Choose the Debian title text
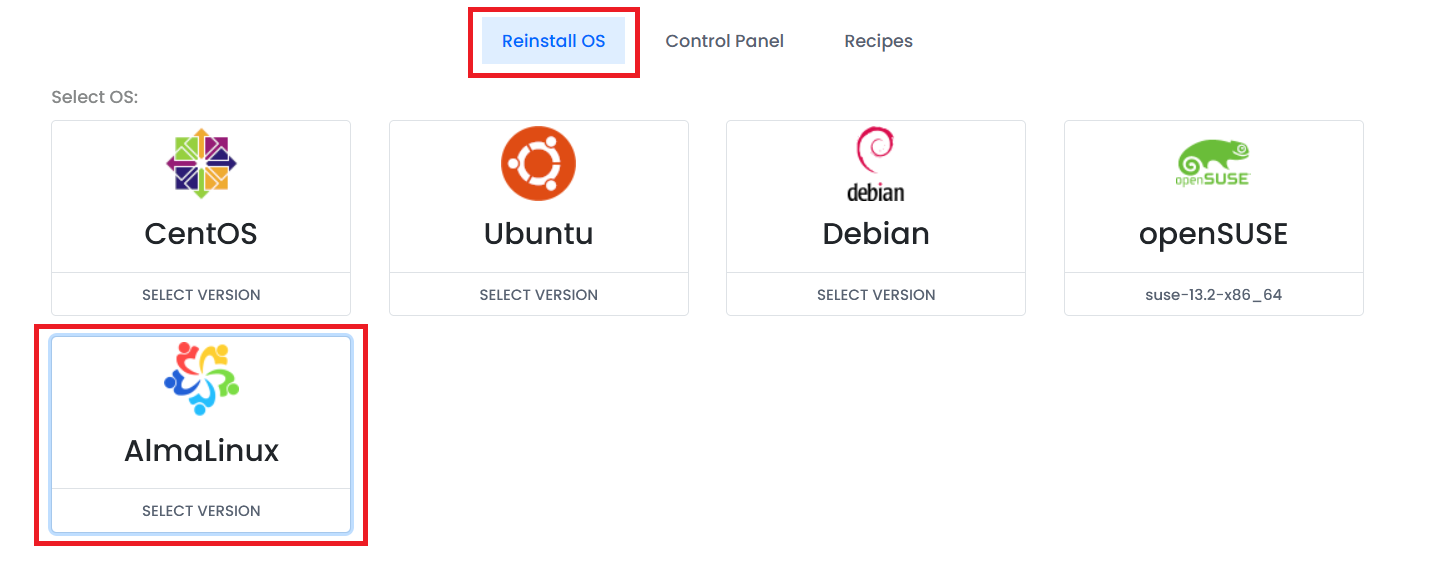 point(876,234)
